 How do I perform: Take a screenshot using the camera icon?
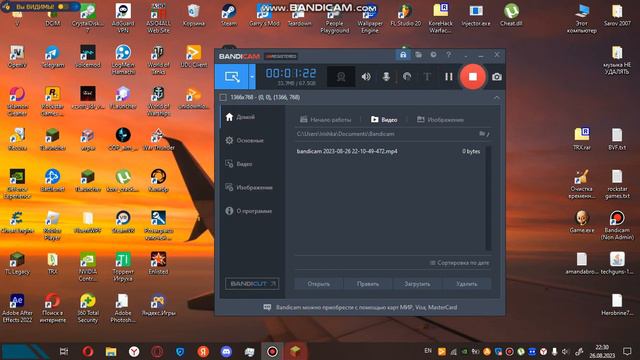click(x=496, y=76)
